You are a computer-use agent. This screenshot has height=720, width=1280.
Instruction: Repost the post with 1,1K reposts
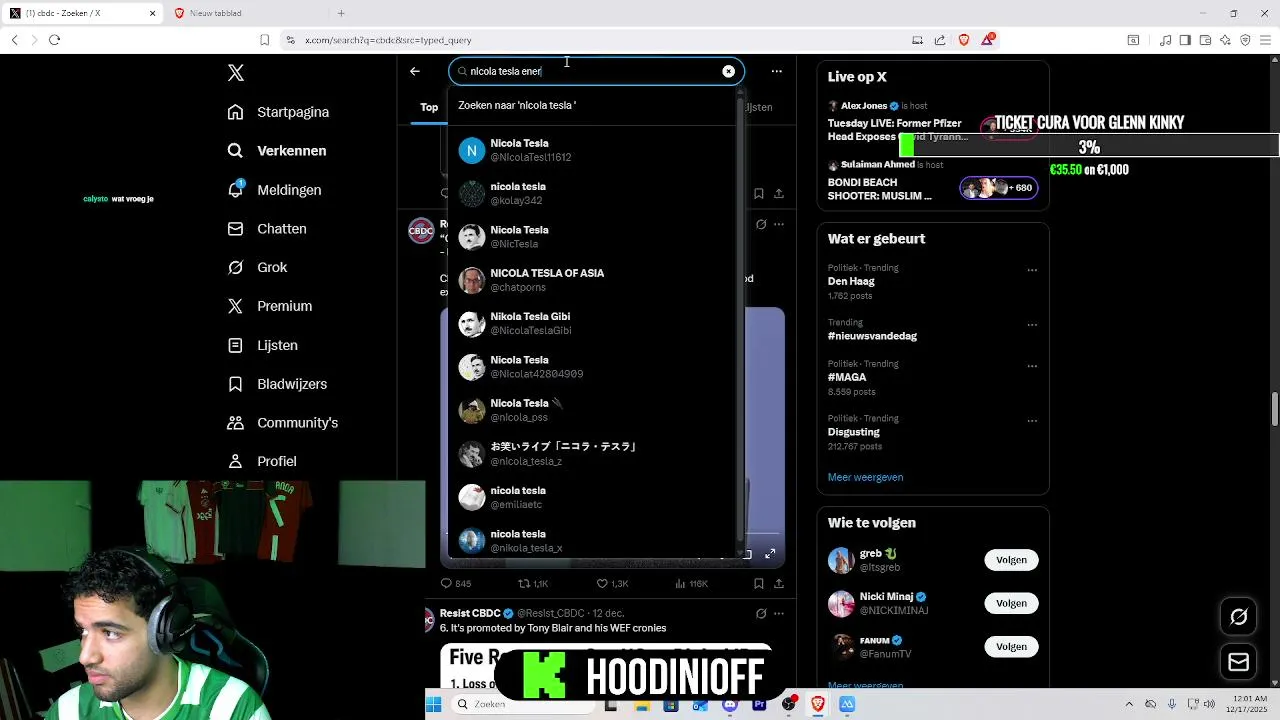tap(533, 584)
